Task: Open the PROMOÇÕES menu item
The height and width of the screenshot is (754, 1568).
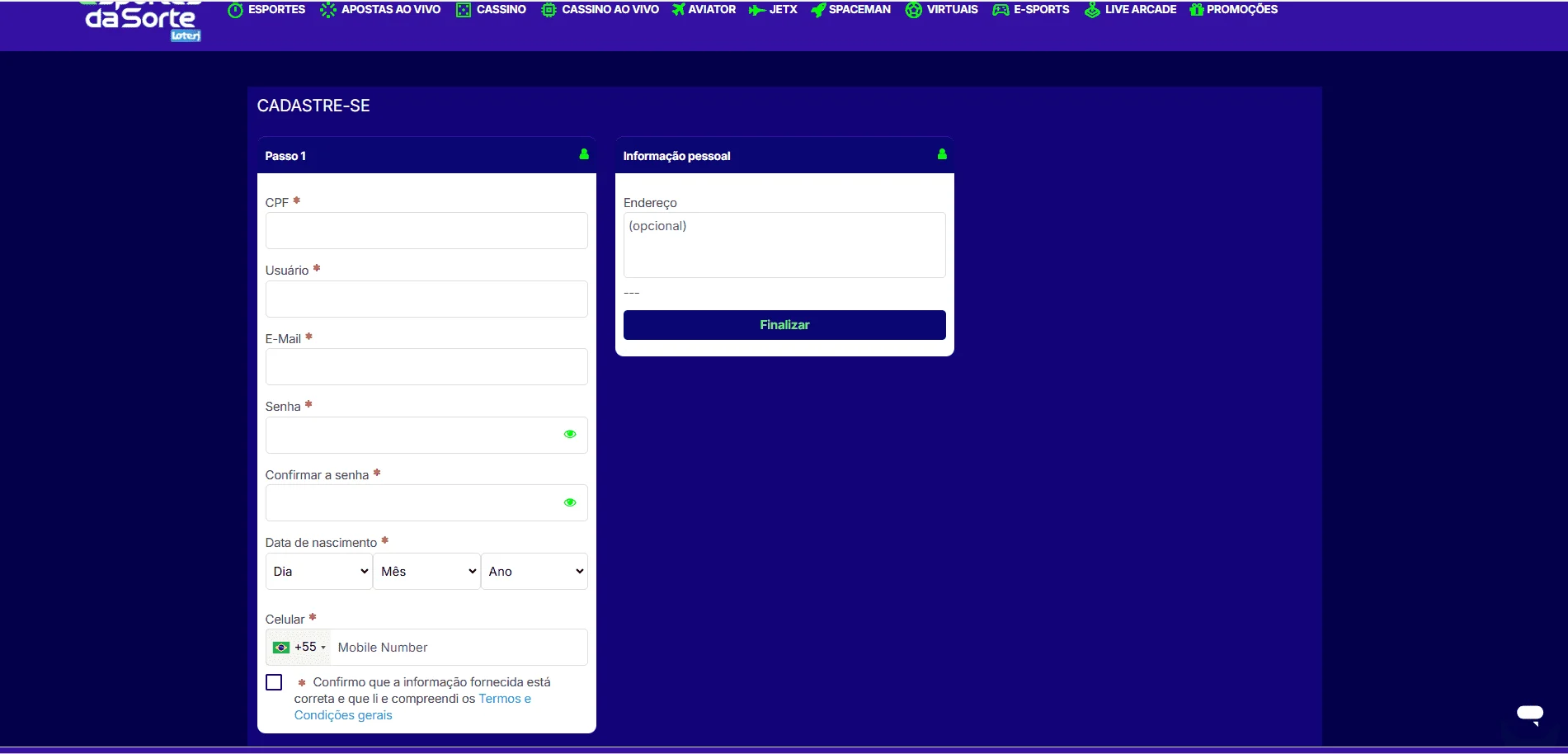Action: click(x=1242, y=10)
